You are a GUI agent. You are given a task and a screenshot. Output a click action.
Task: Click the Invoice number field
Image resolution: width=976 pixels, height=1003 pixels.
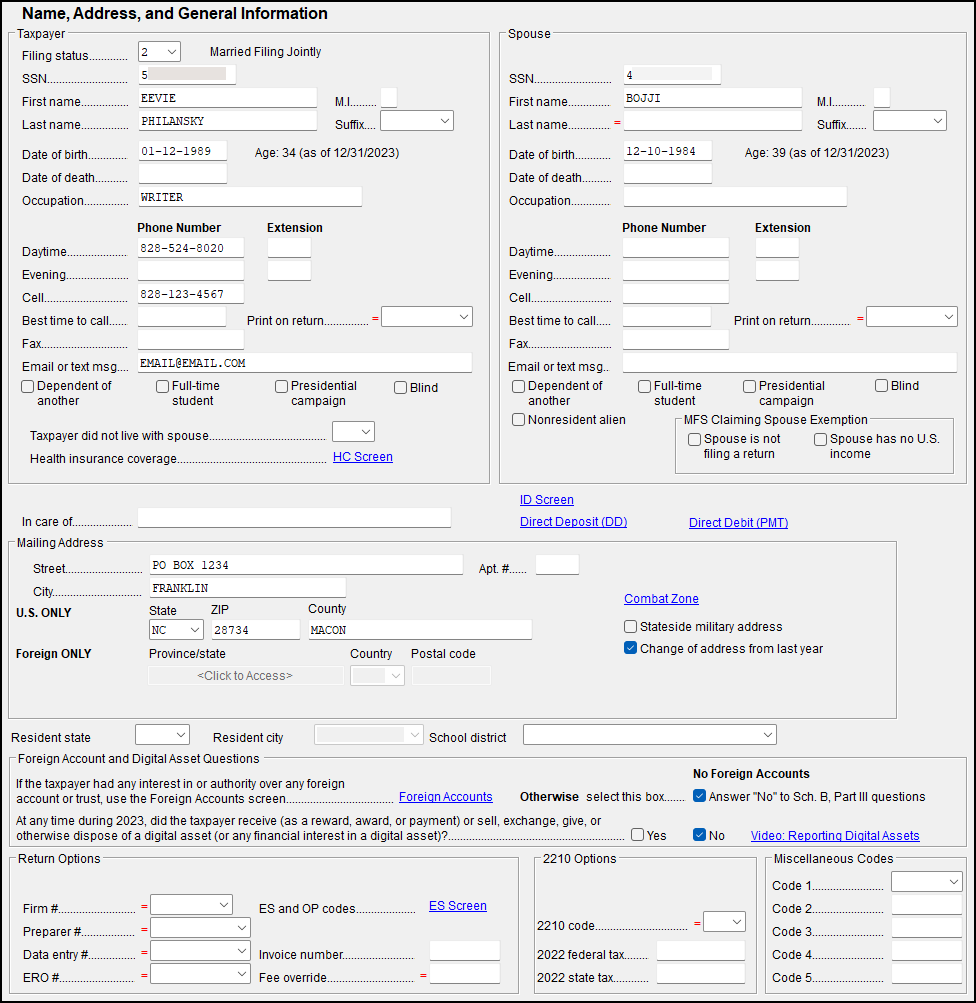click(x=465, y=951)
